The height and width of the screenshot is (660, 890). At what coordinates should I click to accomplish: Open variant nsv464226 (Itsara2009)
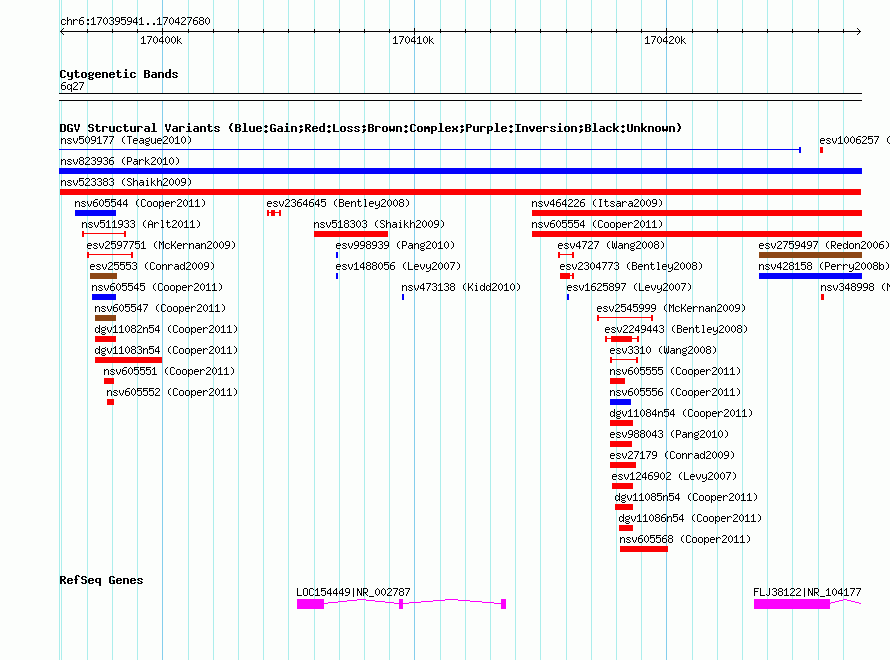point(597,203)
